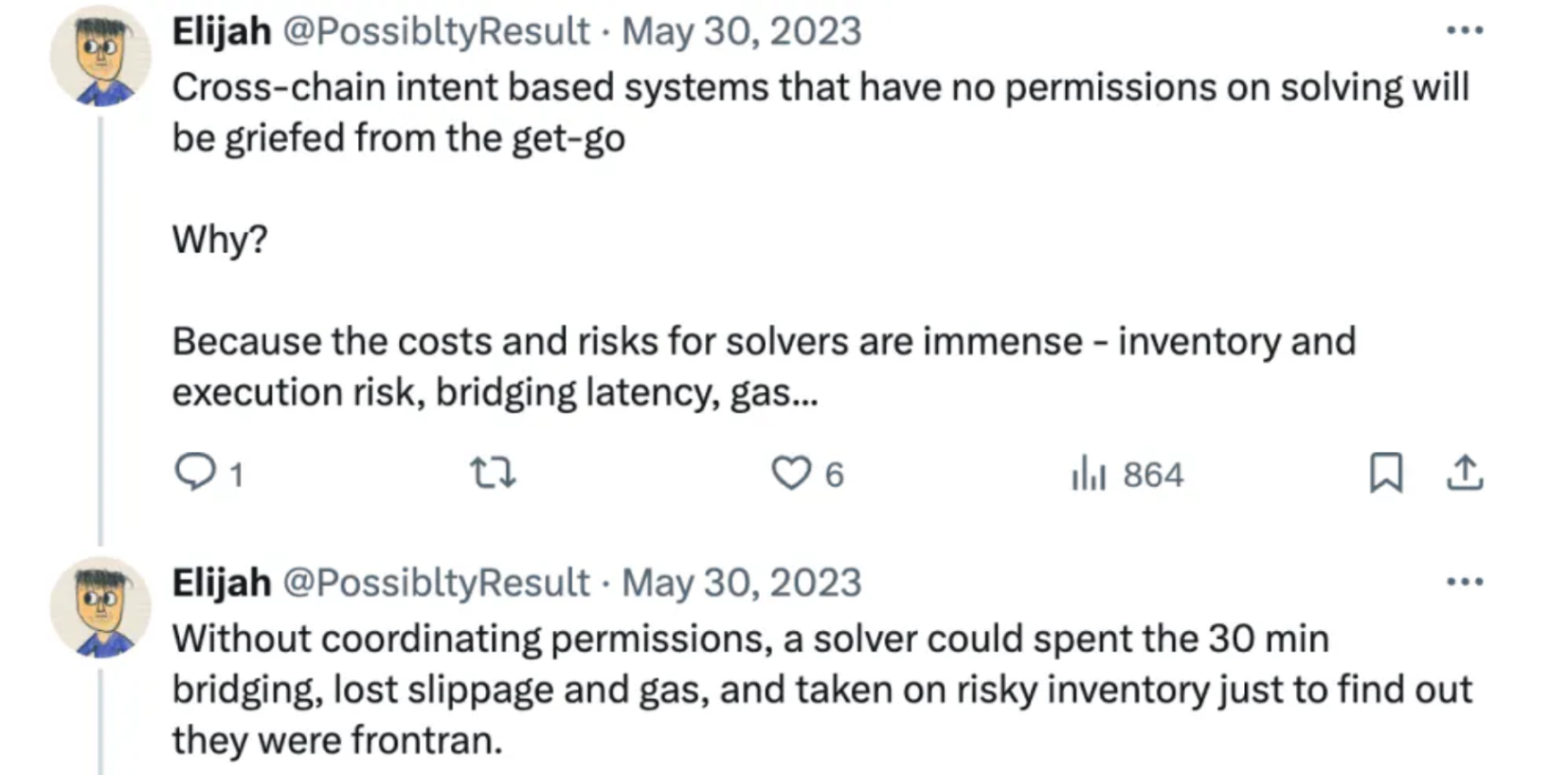This screenshot has height=775, width=1568.
Task: Open the view analytics bar-chart icon
Action: click(1089, 473)
